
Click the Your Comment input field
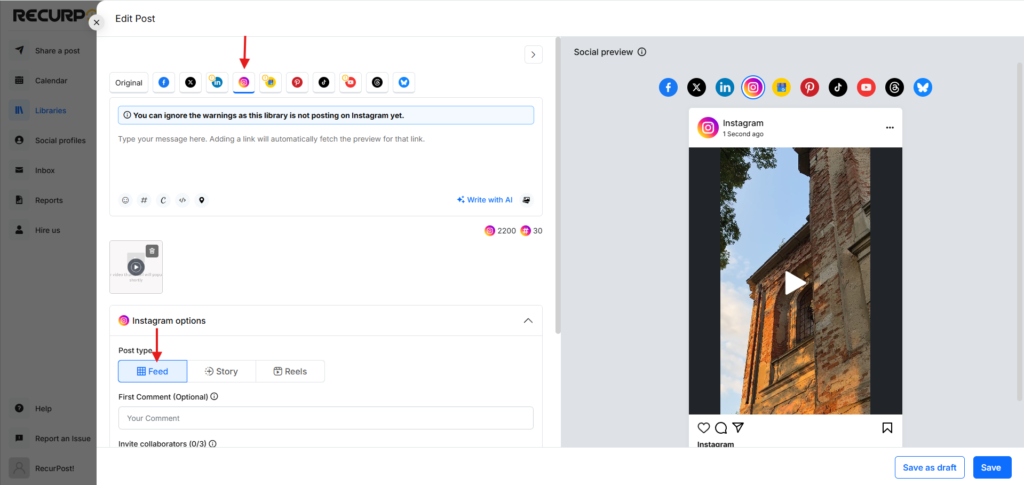tap(326, 418)
